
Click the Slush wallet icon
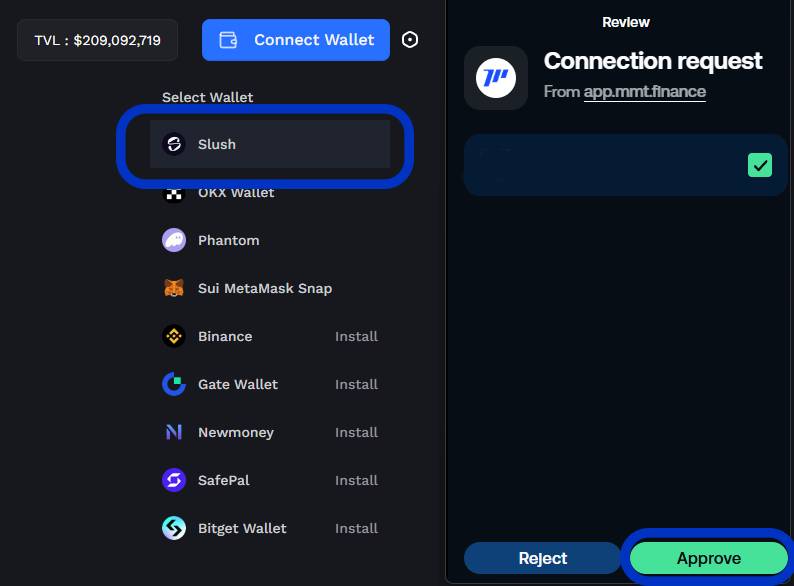click(x=174, y=144)
